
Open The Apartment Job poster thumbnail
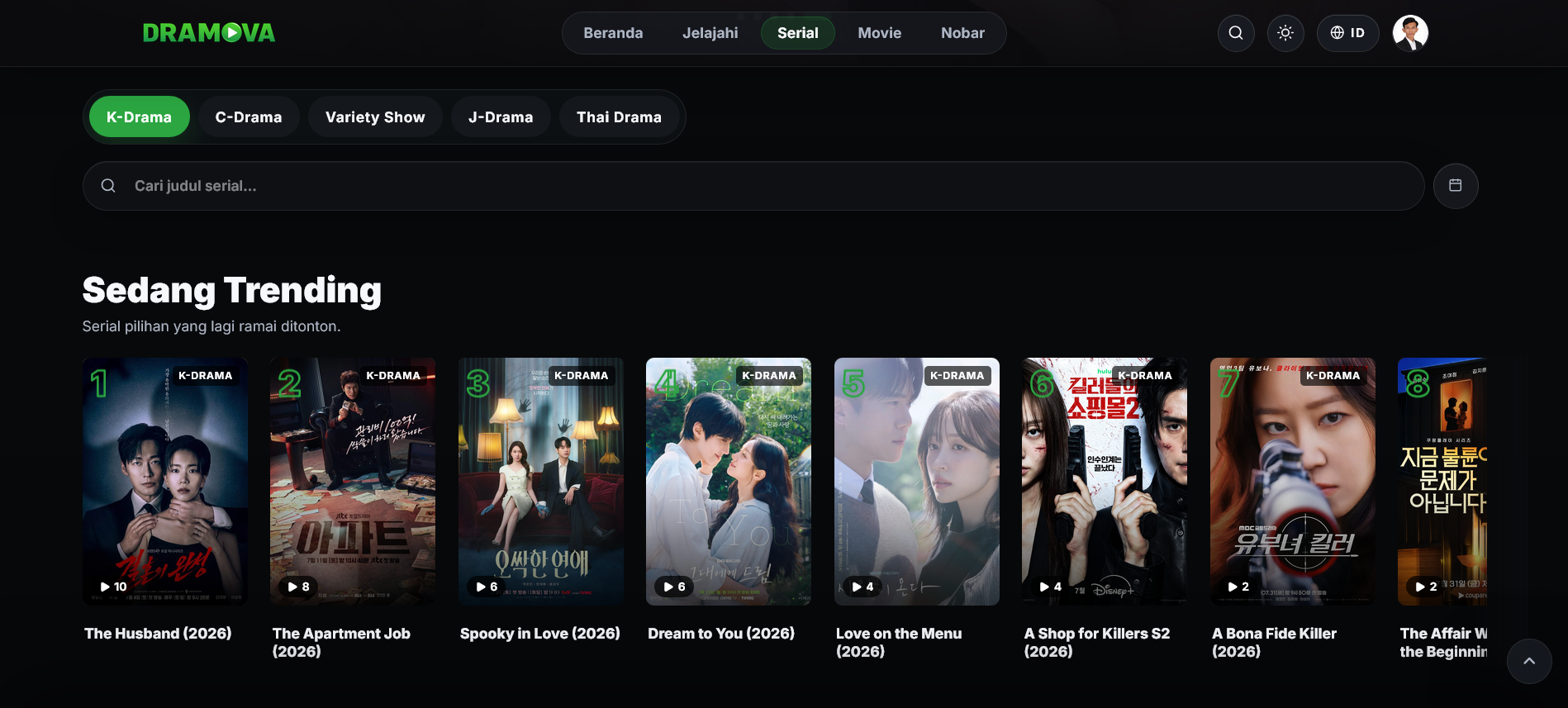[x=353, y=482]
